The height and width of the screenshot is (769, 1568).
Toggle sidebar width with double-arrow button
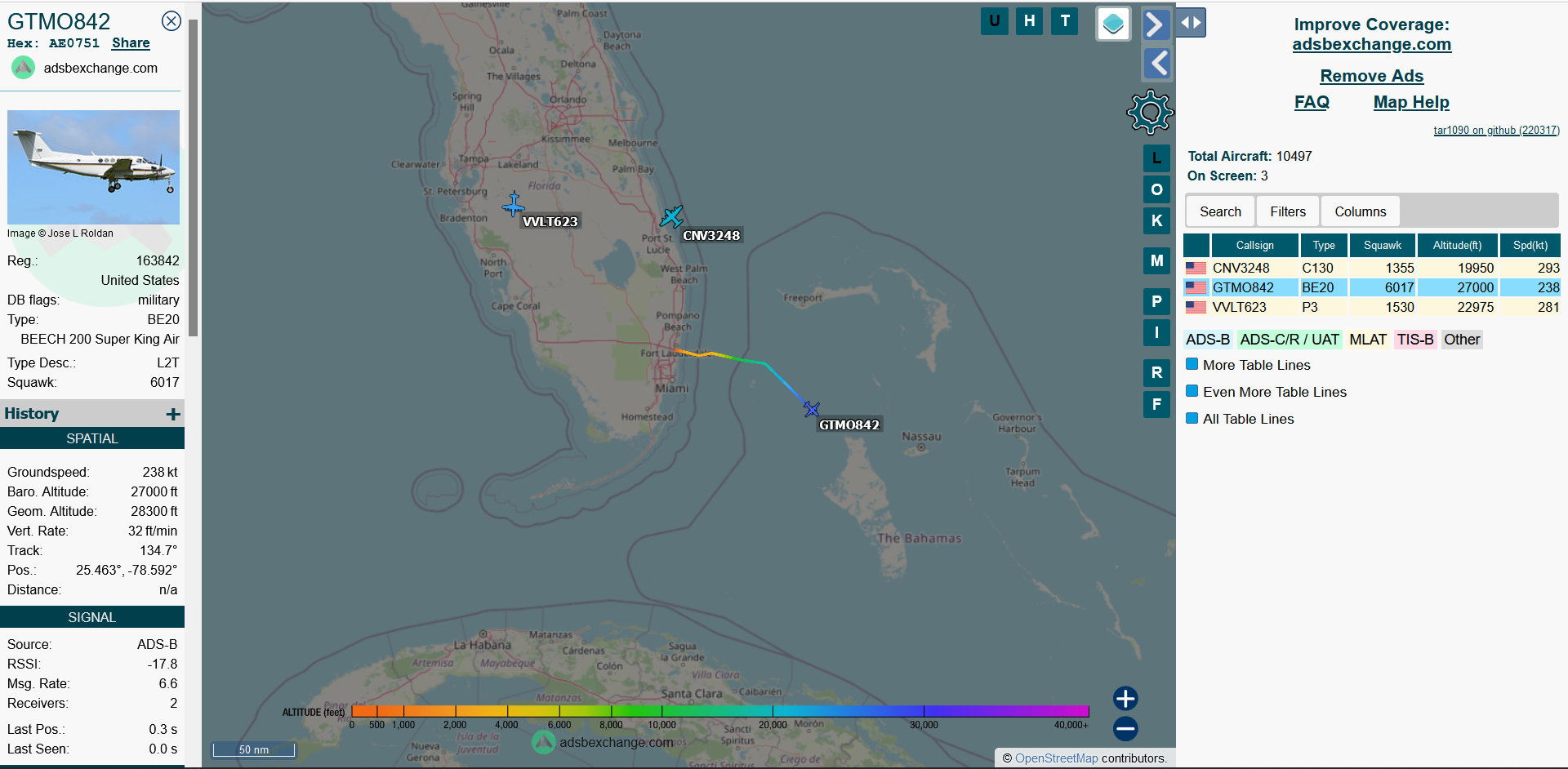tap(1192, 23)
